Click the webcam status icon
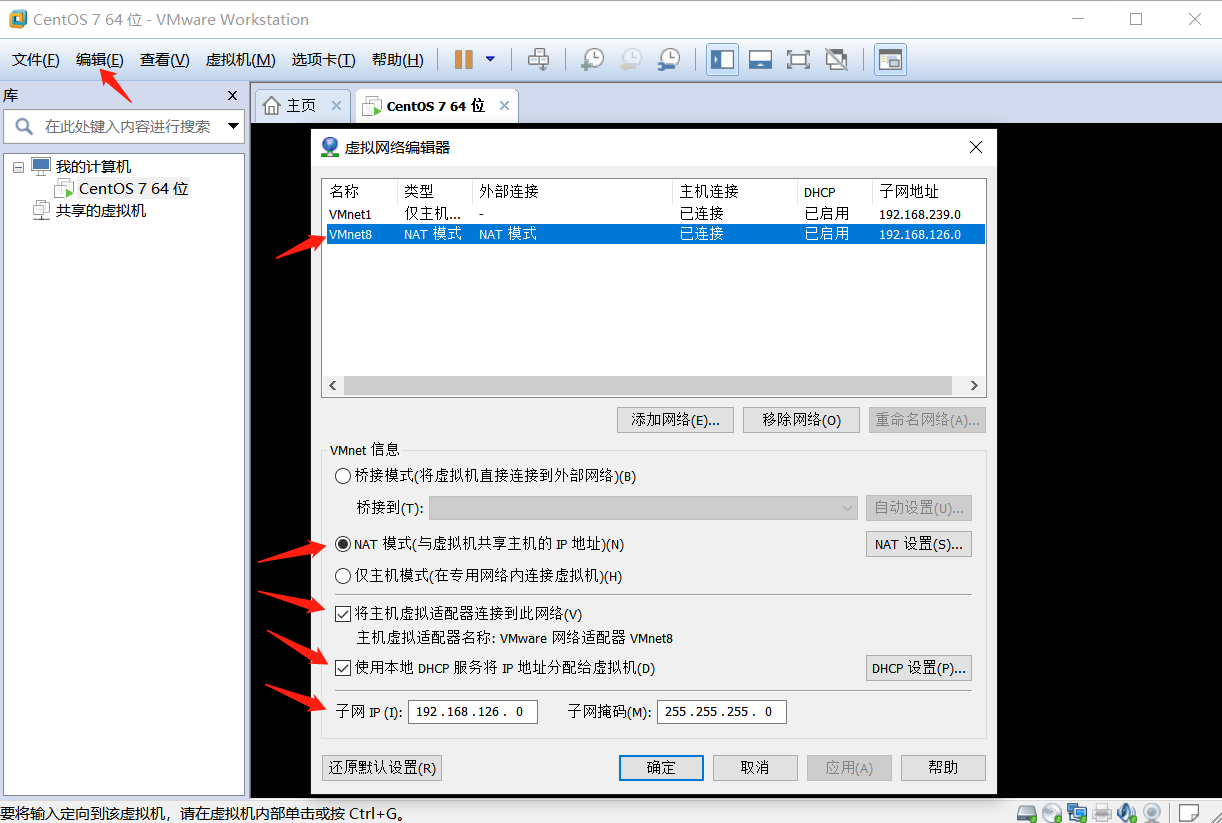This screenshot has width=1222, height=823. tap(1152, 812)
